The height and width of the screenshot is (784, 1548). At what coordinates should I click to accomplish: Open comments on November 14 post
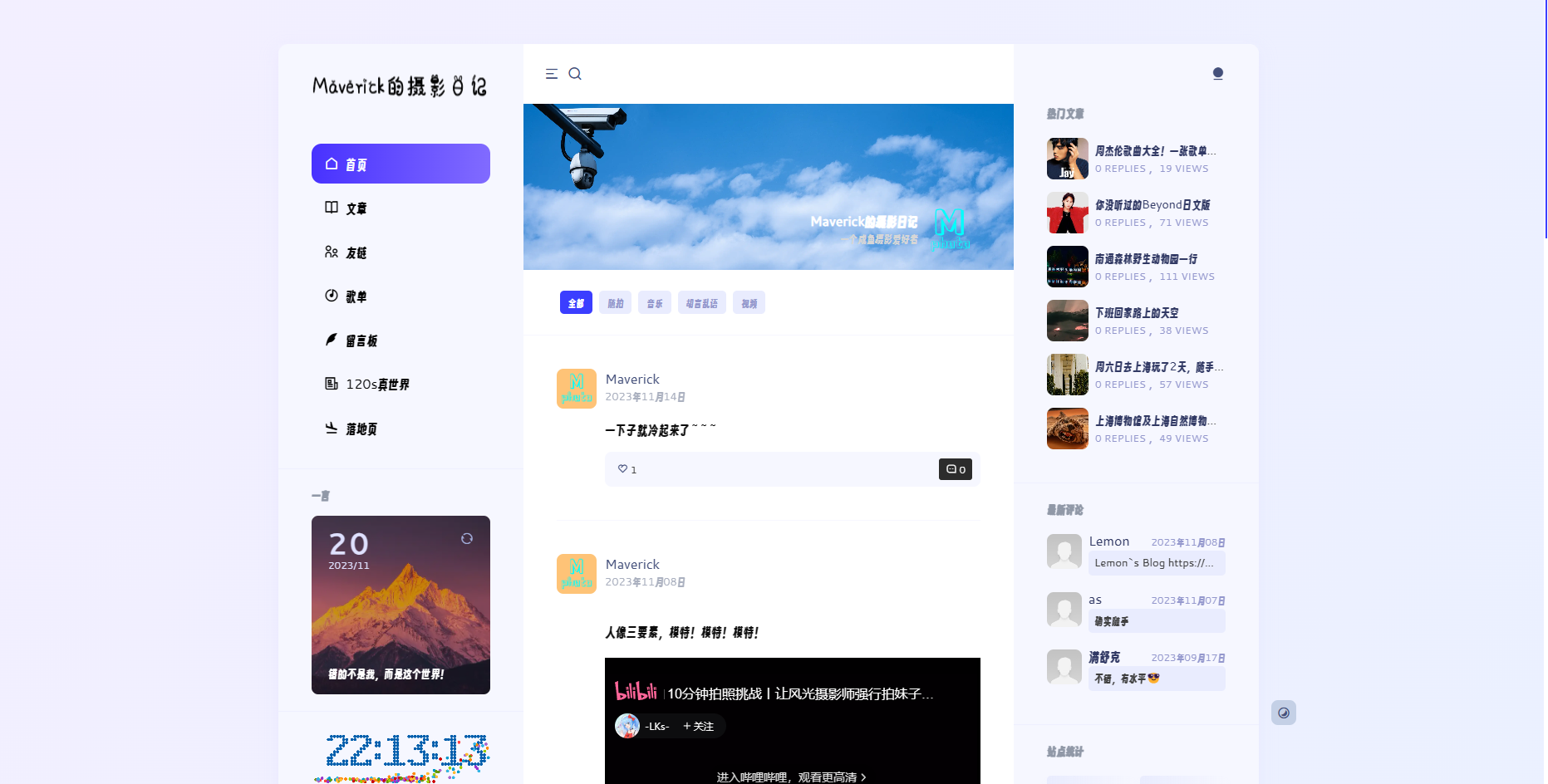[x=955, y=469]
